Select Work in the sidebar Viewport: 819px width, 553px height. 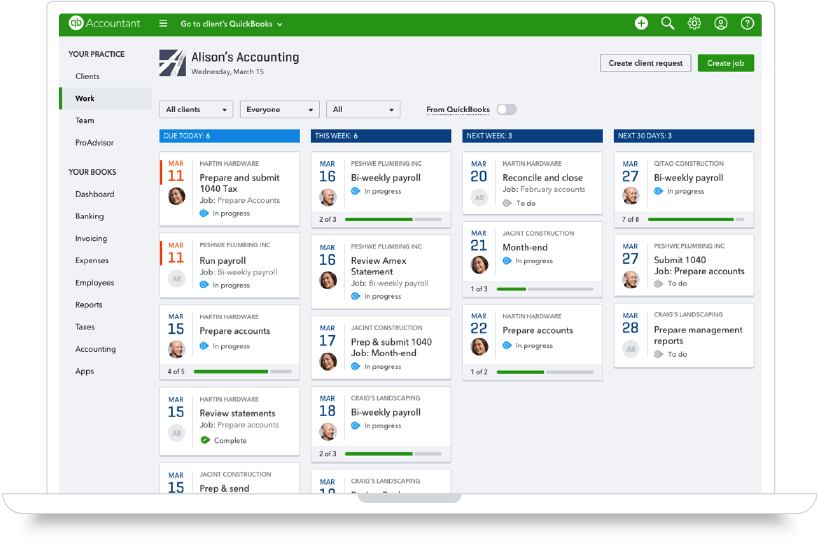[x=106, y=98]
